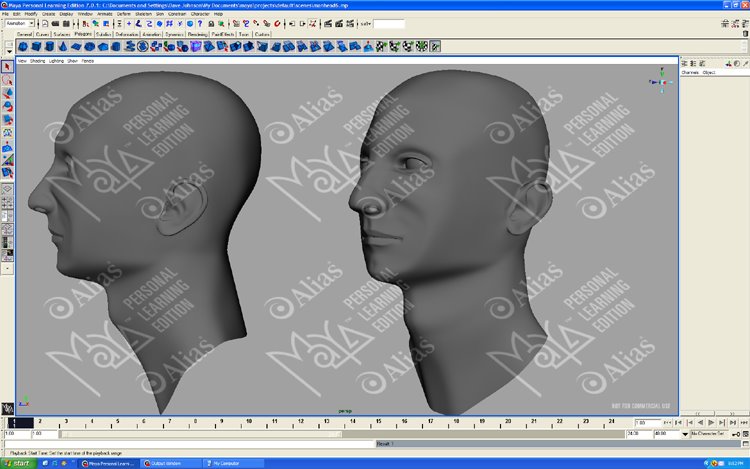This screenshot has width=750, height=469.
Task: Open the Animation menu set dropdown
Action: click(x=20, y=23)
